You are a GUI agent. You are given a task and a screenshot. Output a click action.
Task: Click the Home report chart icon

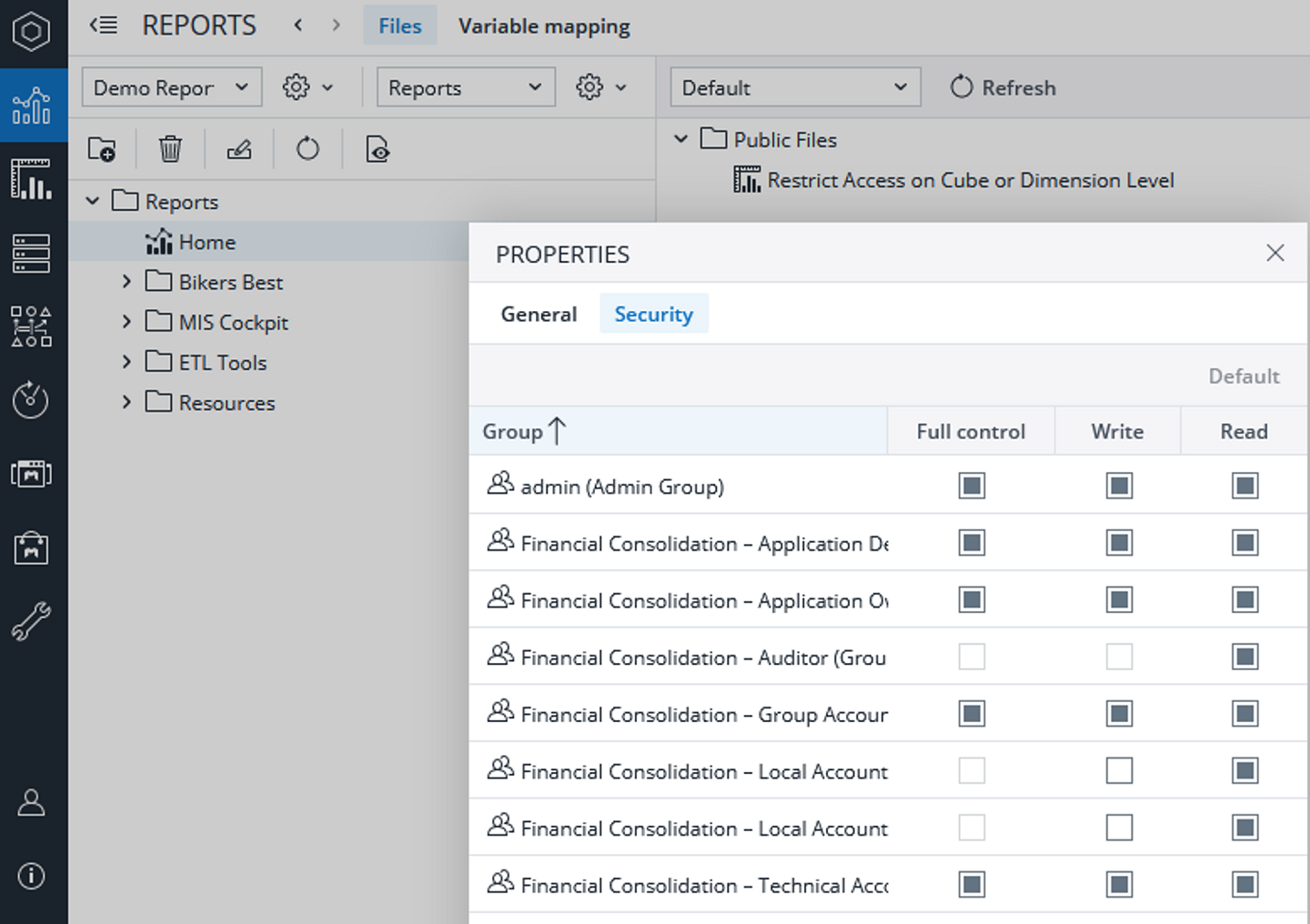pos(158,242)
